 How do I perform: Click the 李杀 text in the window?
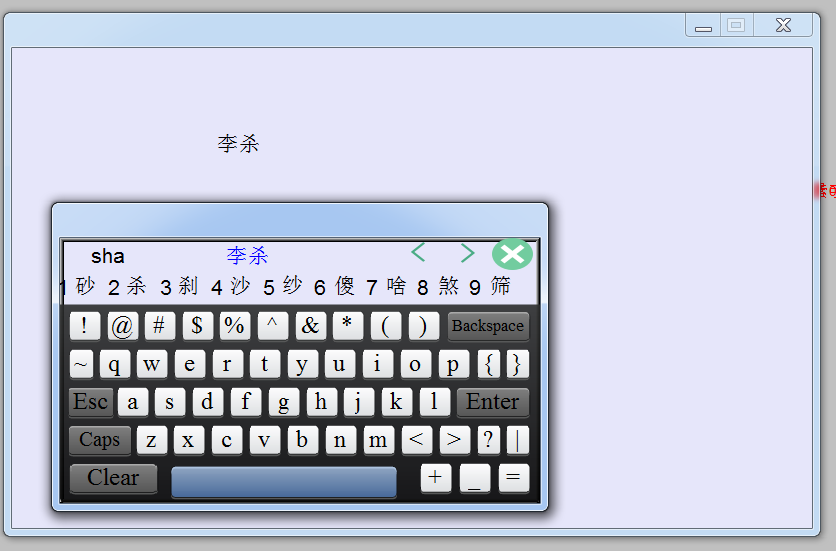point(238,144)
